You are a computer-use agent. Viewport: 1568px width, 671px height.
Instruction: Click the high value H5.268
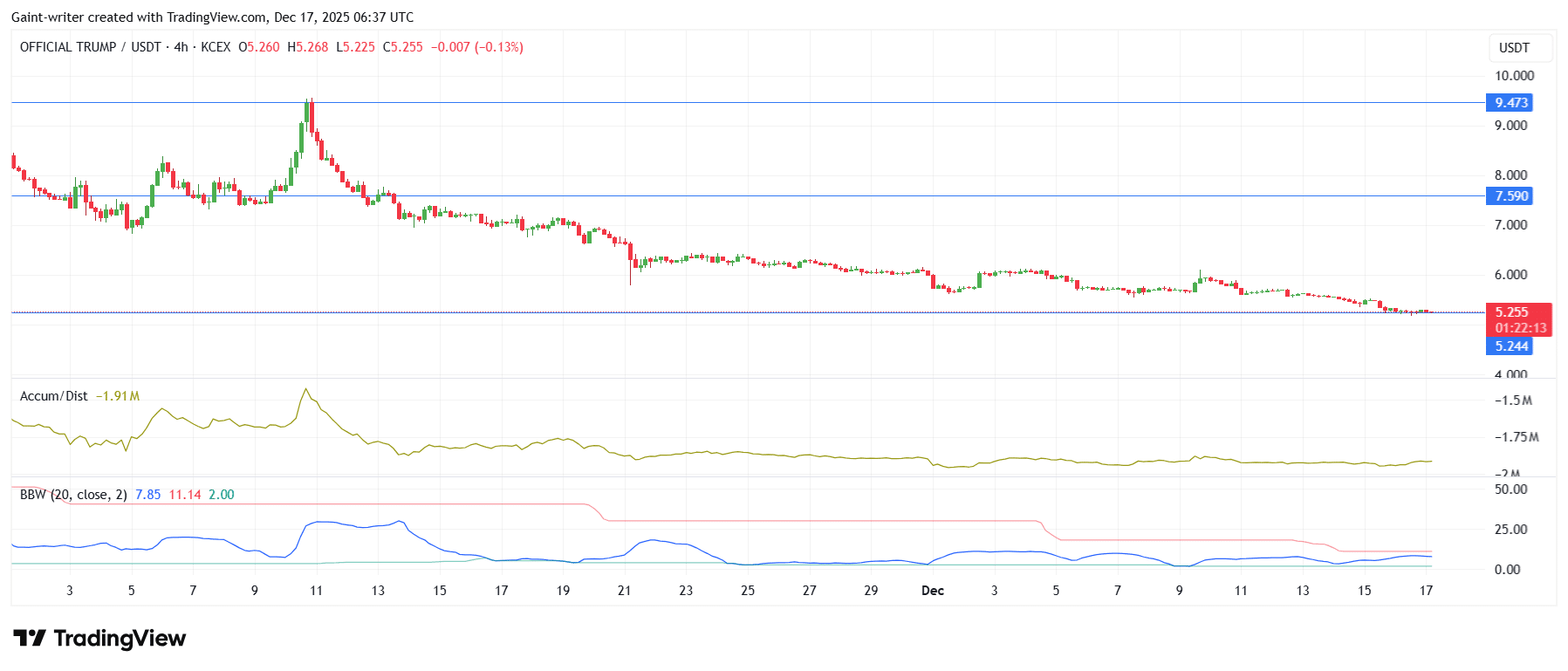pos(308,47)
